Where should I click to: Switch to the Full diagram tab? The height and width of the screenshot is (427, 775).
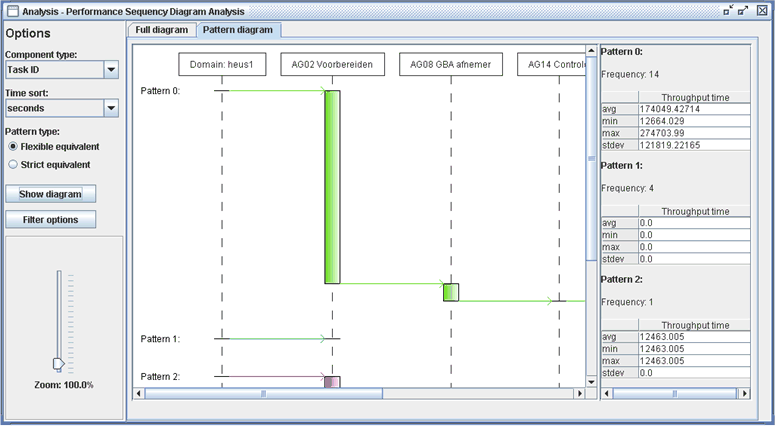(x=162, y=30)
